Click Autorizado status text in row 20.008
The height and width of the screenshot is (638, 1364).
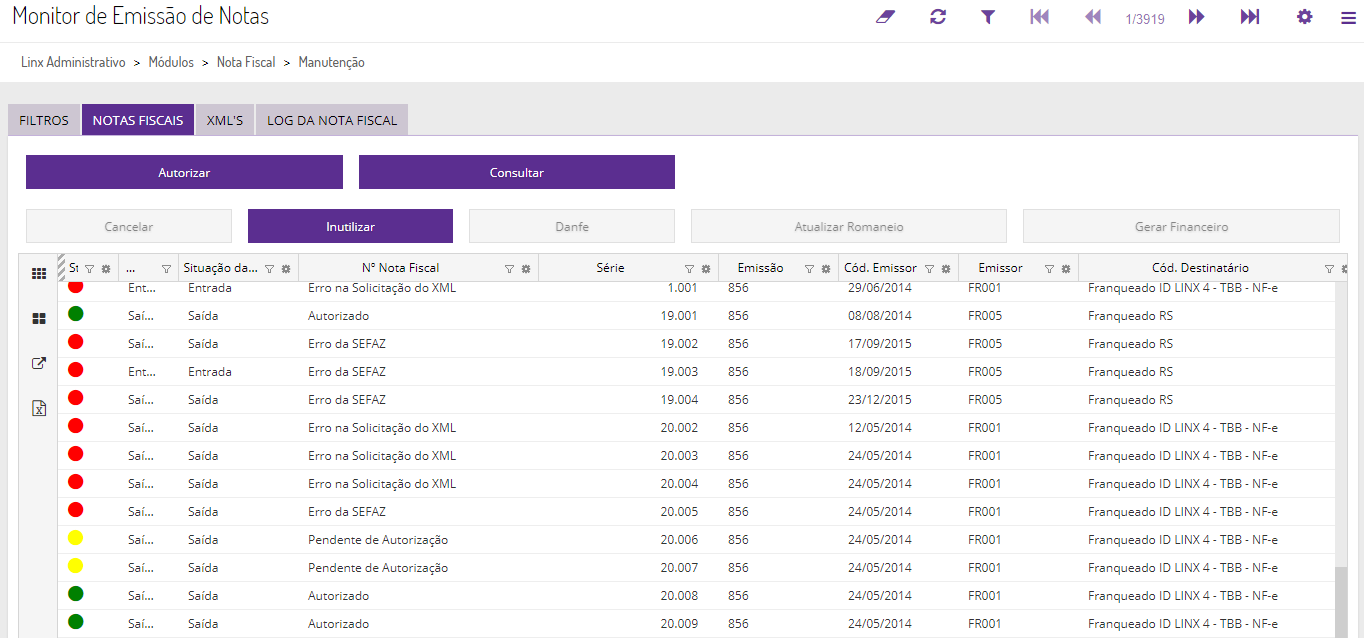[x=338, y=596]
